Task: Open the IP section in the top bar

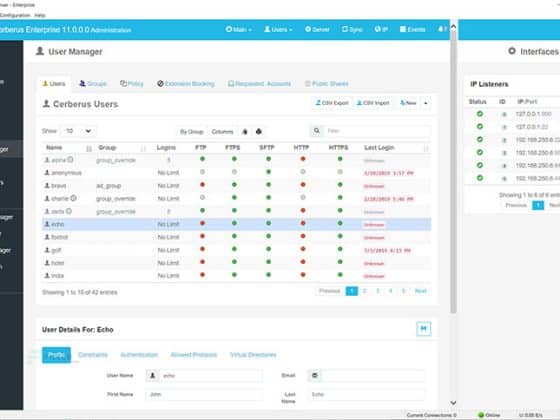Action: 381,29
